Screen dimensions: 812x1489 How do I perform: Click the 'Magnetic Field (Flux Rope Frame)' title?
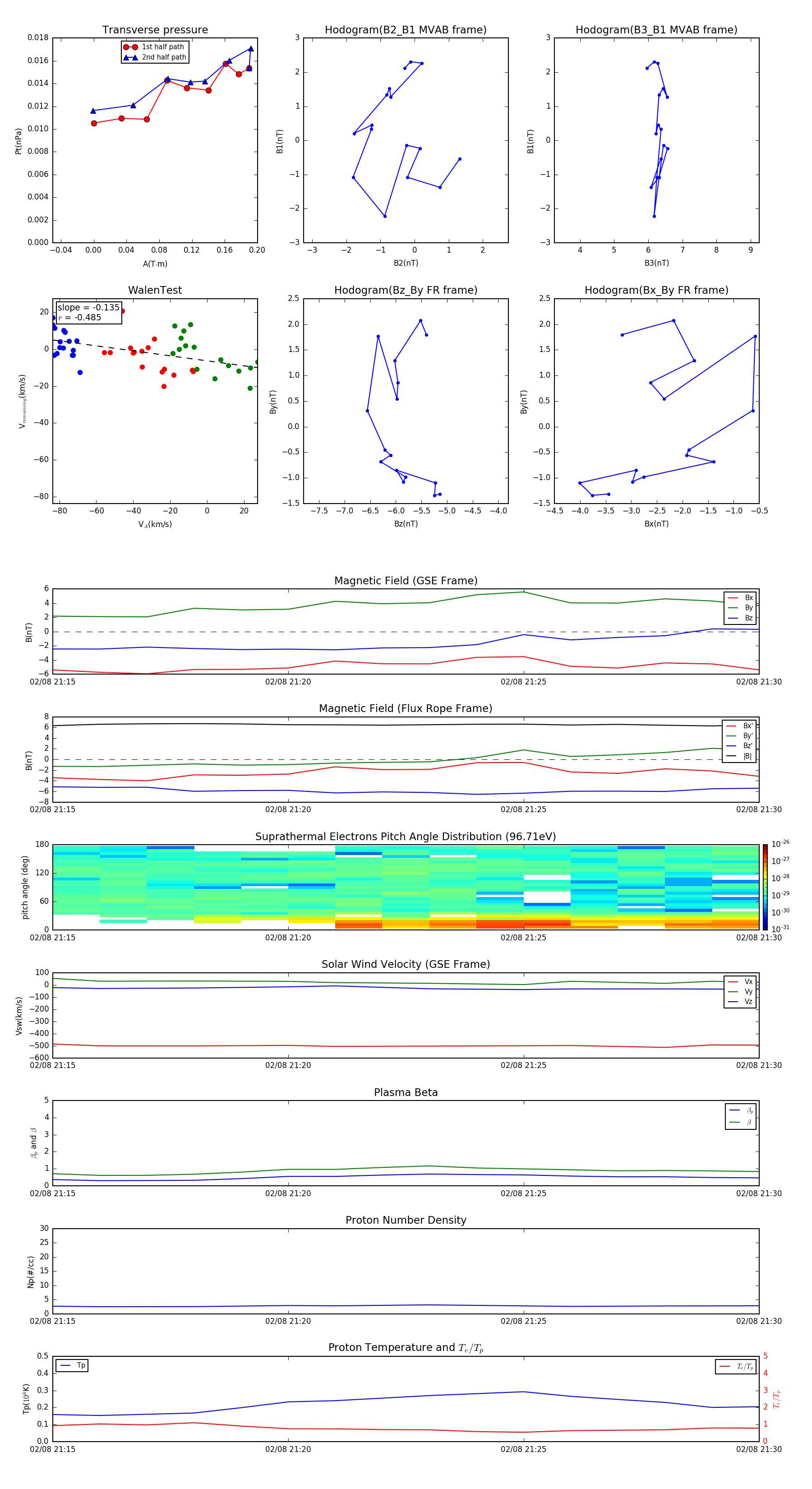(406, 709)
